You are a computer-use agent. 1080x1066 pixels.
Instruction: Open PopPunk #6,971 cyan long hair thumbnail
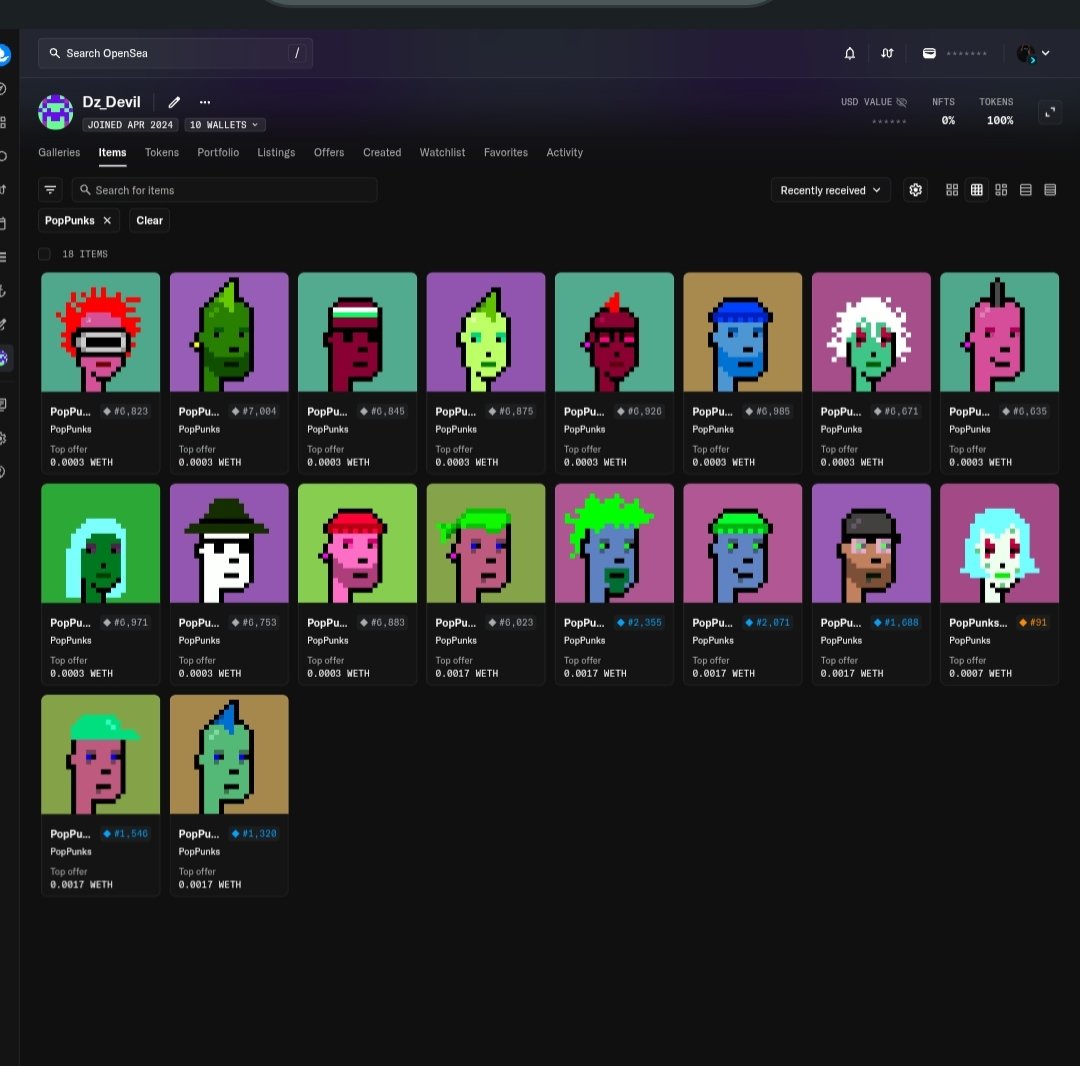[x=101, y=543]
